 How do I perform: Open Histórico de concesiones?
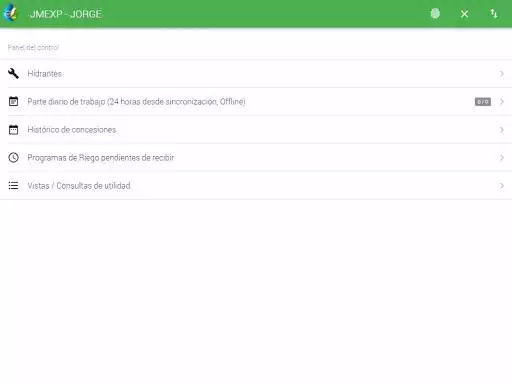(x=256, y=130)
